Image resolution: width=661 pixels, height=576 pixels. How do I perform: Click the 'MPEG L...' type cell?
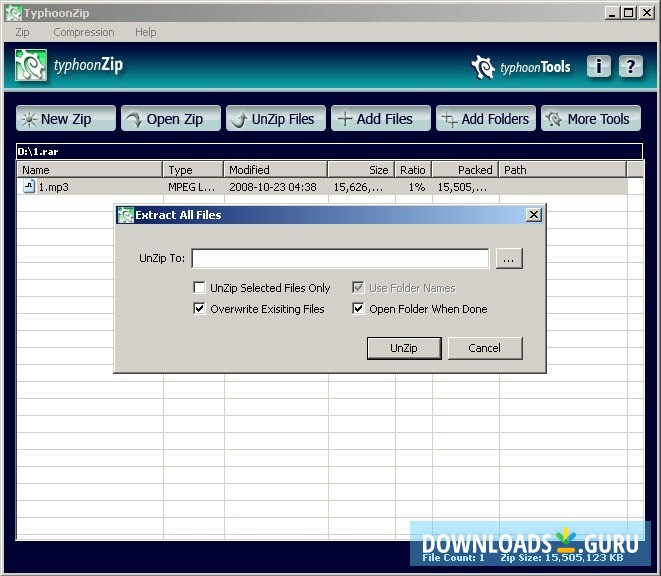click(x=191, y=187)
